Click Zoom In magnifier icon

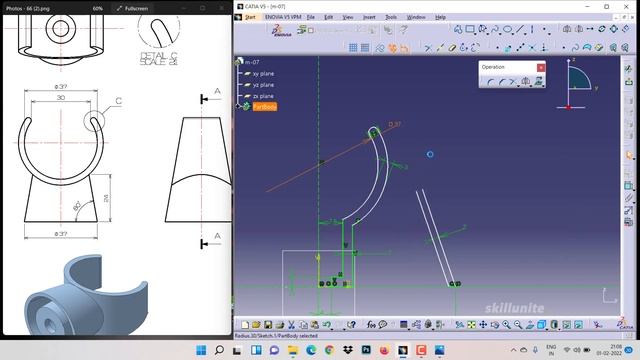click(507, 325)
